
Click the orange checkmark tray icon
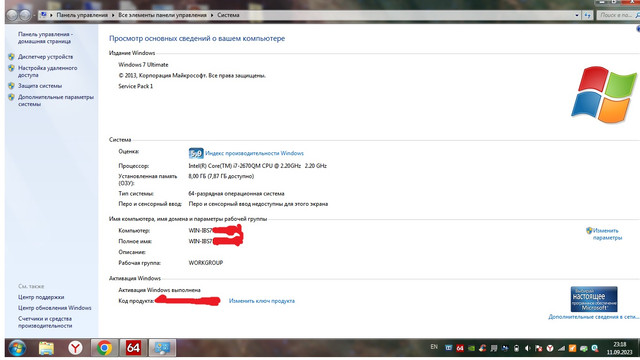tap(572, 348)
